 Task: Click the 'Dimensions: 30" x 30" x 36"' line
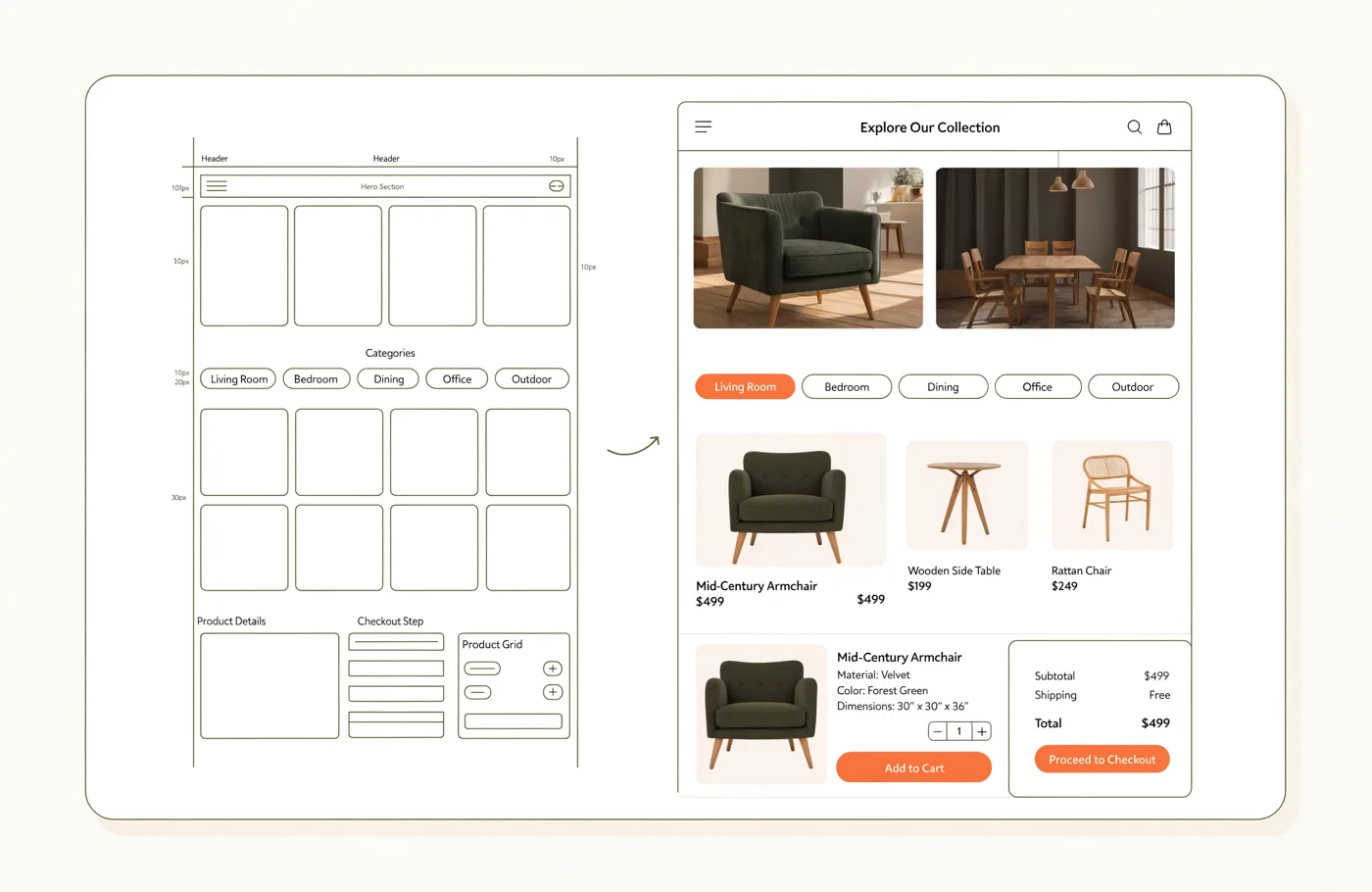(x=903, y=707)
